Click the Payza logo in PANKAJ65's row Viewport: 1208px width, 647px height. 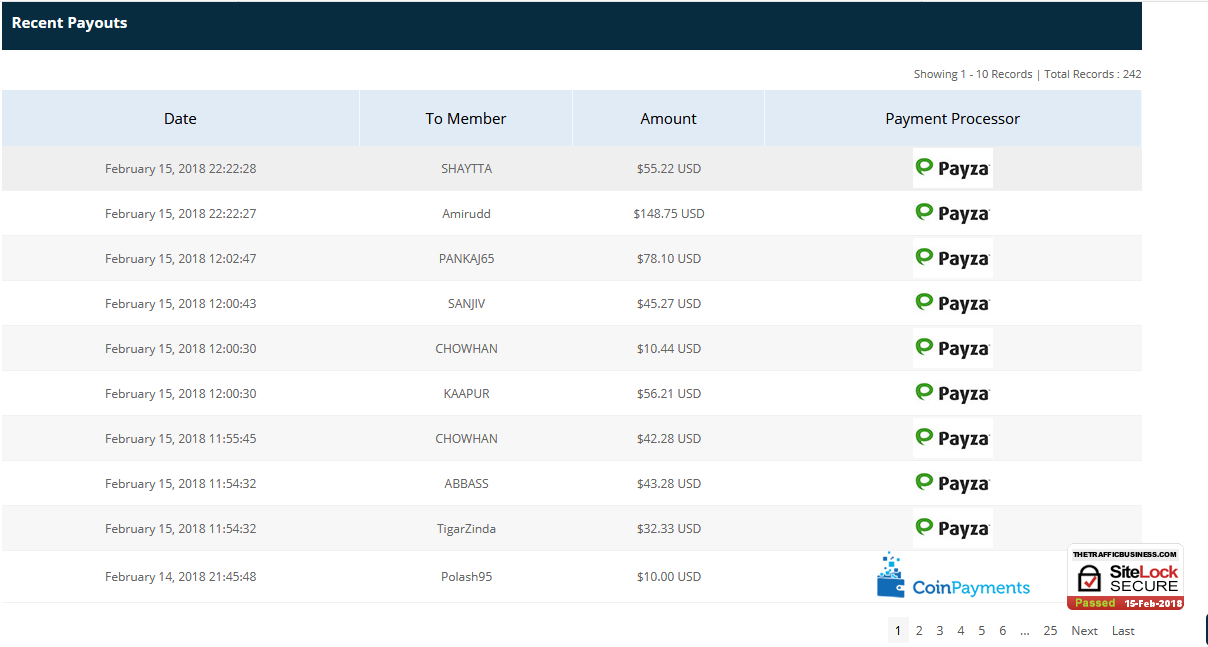952,258
